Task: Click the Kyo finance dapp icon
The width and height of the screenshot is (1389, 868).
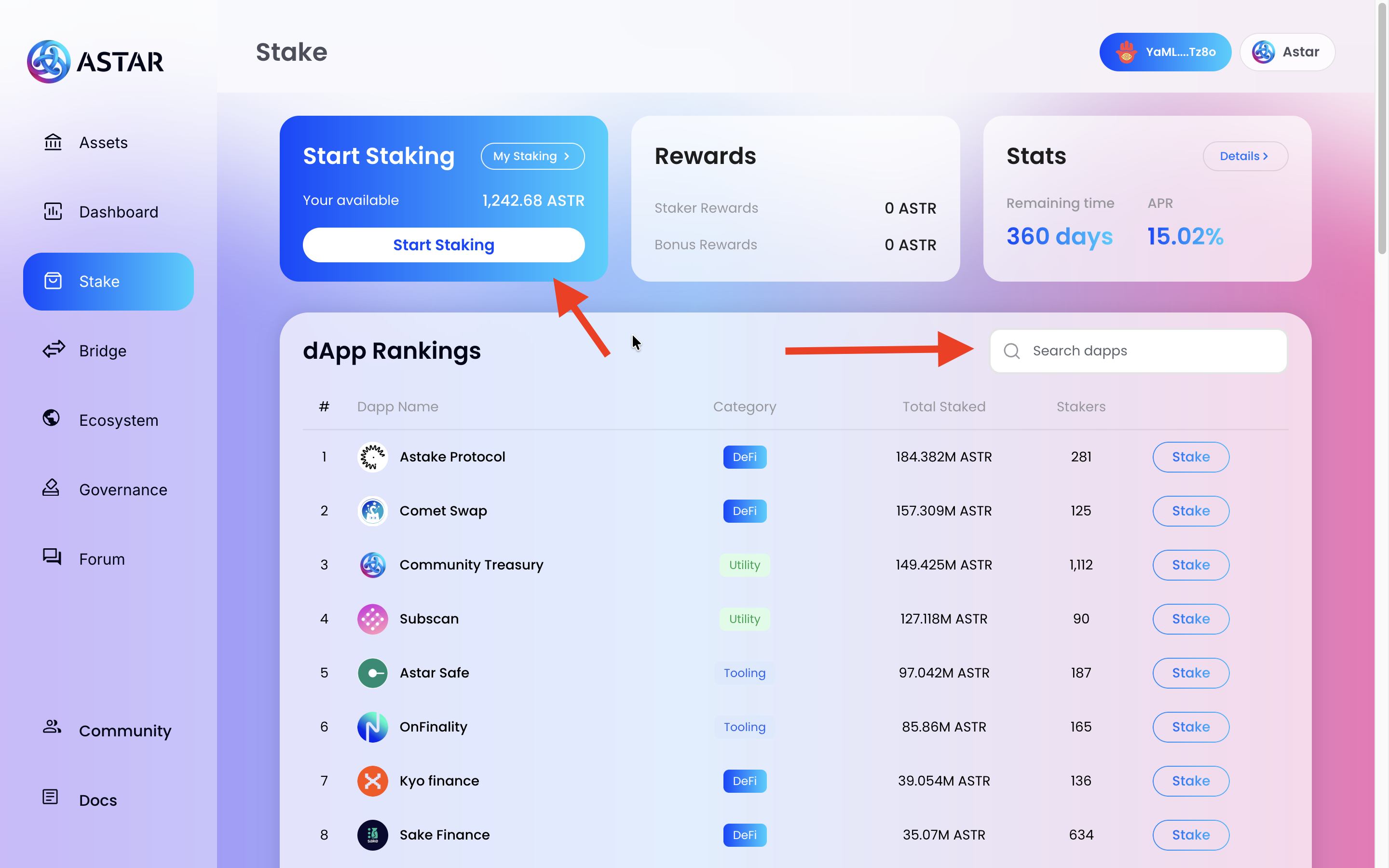Action: [x=372, y=781]
